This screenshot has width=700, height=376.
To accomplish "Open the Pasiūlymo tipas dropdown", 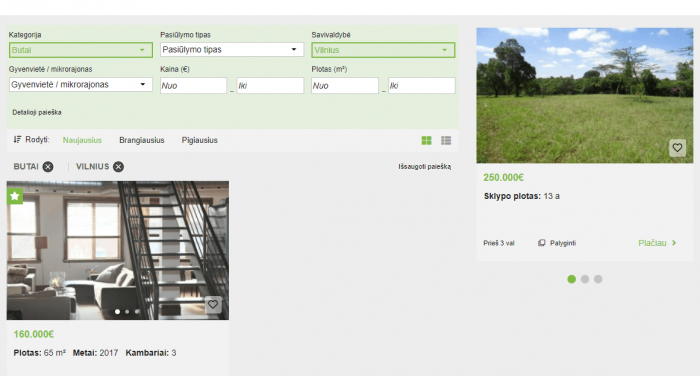I will click(232, 50).
